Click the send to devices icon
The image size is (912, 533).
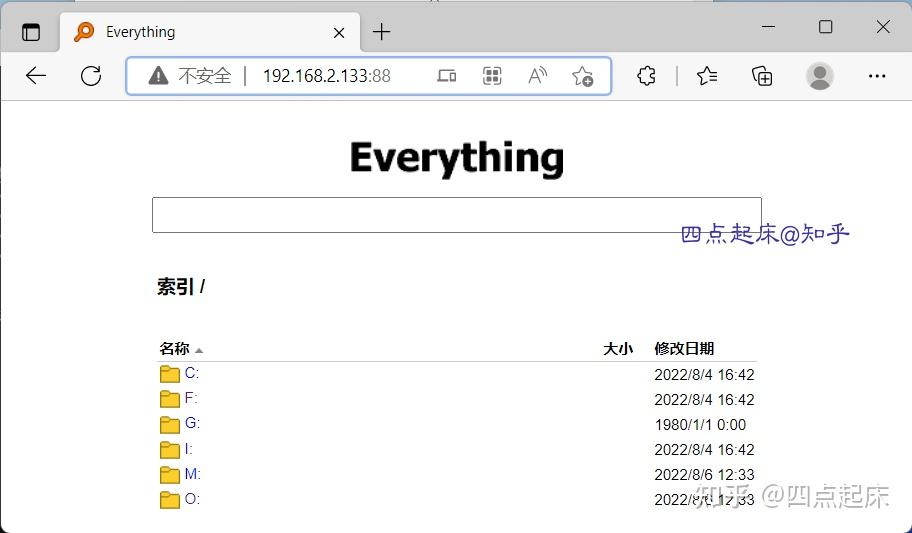click(447, 76)
